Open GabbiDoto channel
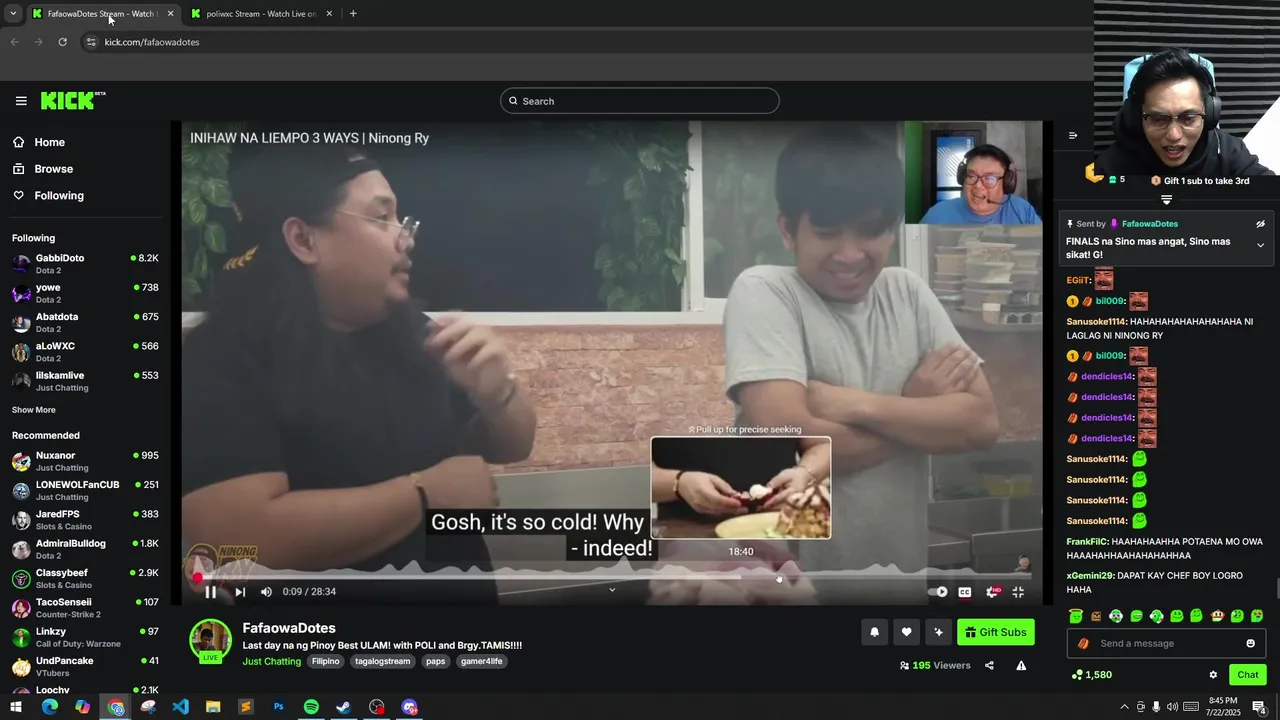Image resolution: width=1280 pixels, height=720 pixels. [85, 264]
